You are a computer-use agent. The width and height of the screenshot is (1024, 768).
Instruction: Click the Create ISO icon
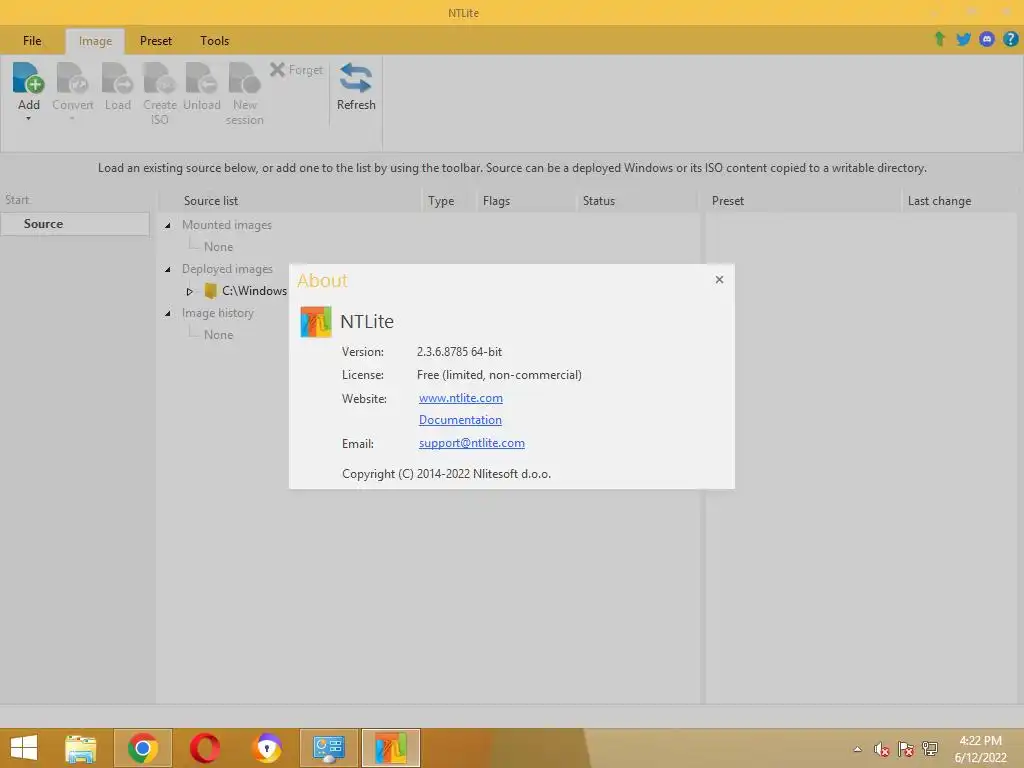tap(159, 78)
